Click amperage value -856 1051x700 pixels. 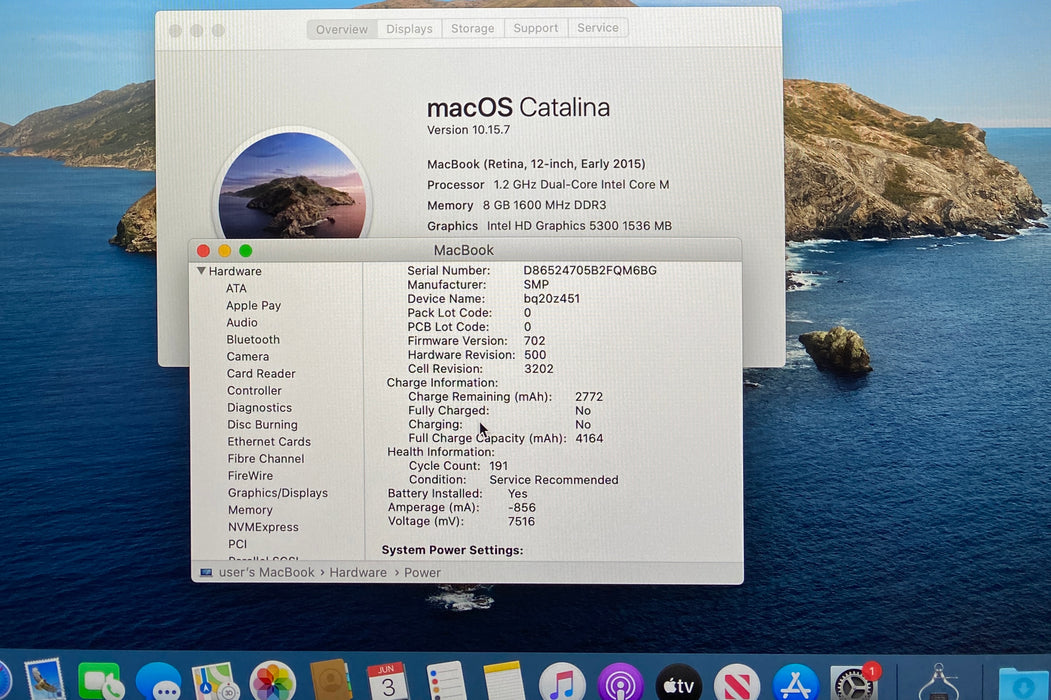coord(521,508)
